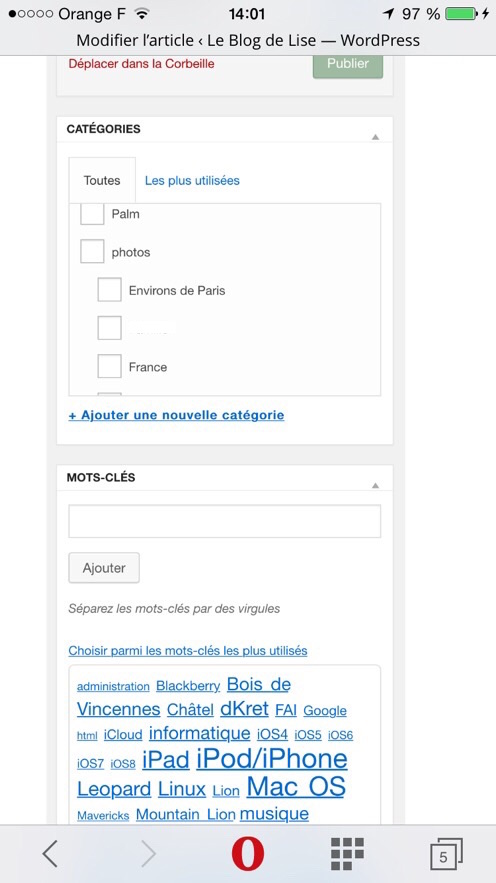The height and width of the screenshot is (883, 496).
Task: Collapse the Mots-clés panel arrow
Action: point(376,485)
